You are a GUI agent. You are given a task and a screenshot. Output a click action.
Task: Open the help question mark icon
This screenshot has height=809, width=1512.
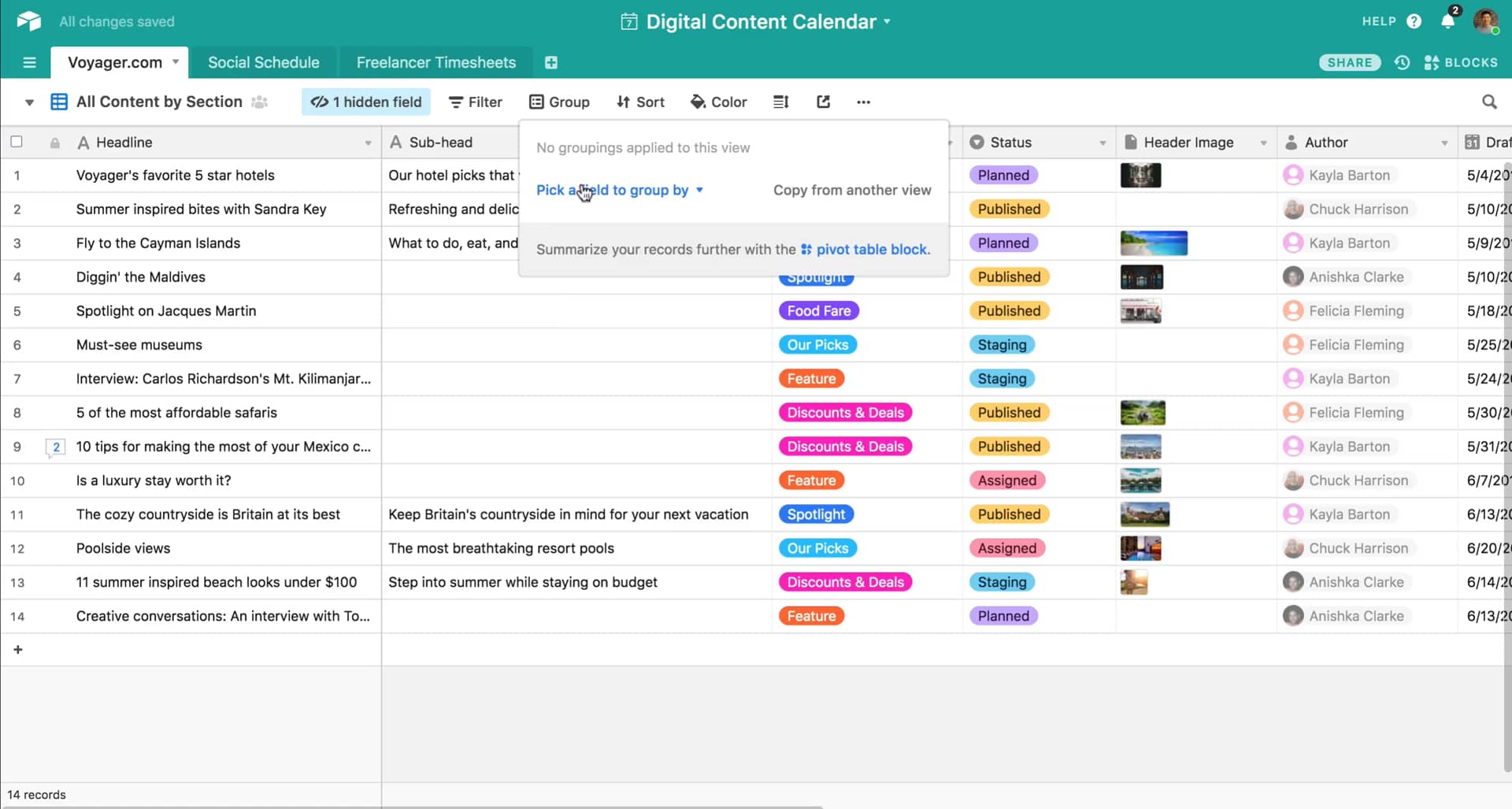[1414, 21]
